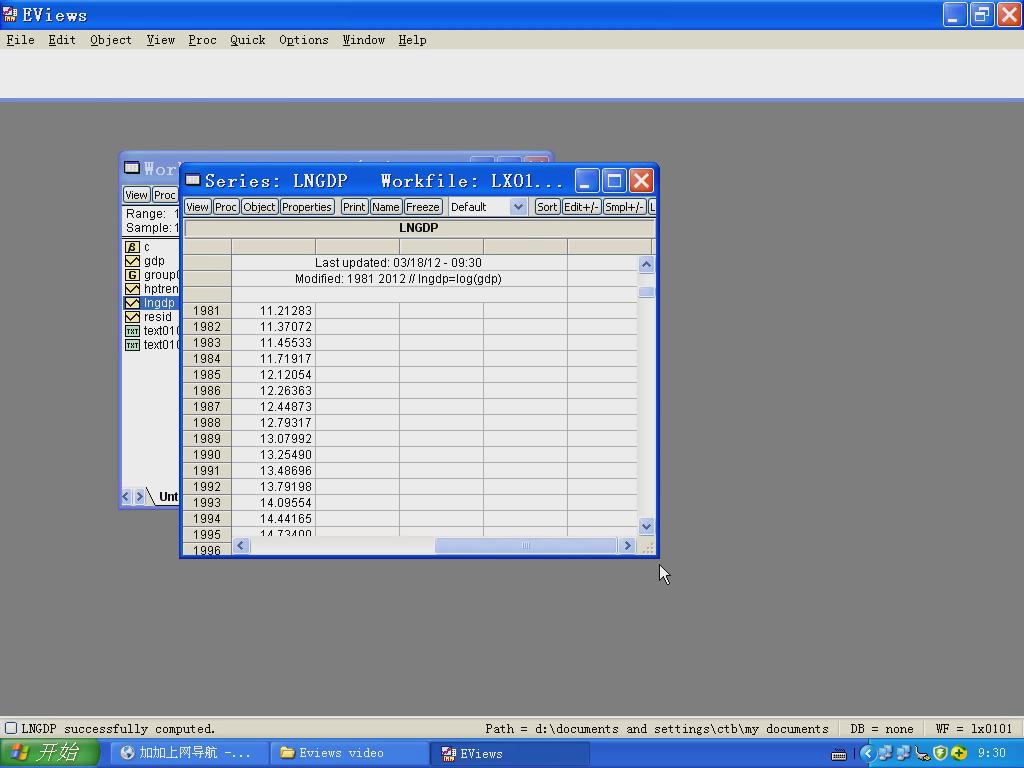Open the Help menu
1024x768 pixels.
pyautogui.click(x=412, y=40)
